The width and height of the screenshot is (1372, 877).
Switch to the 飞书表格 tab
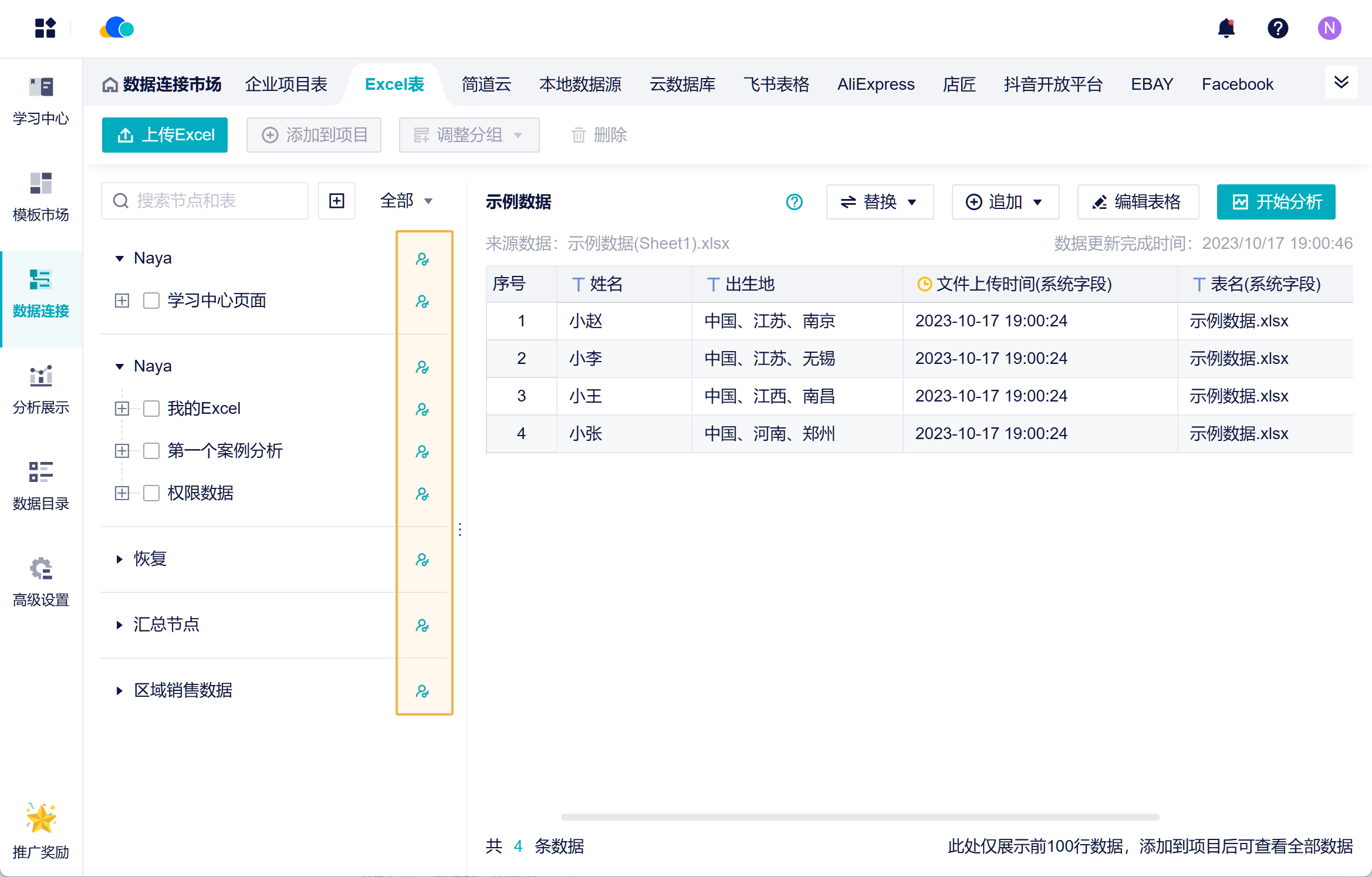[x=776, y=85]
